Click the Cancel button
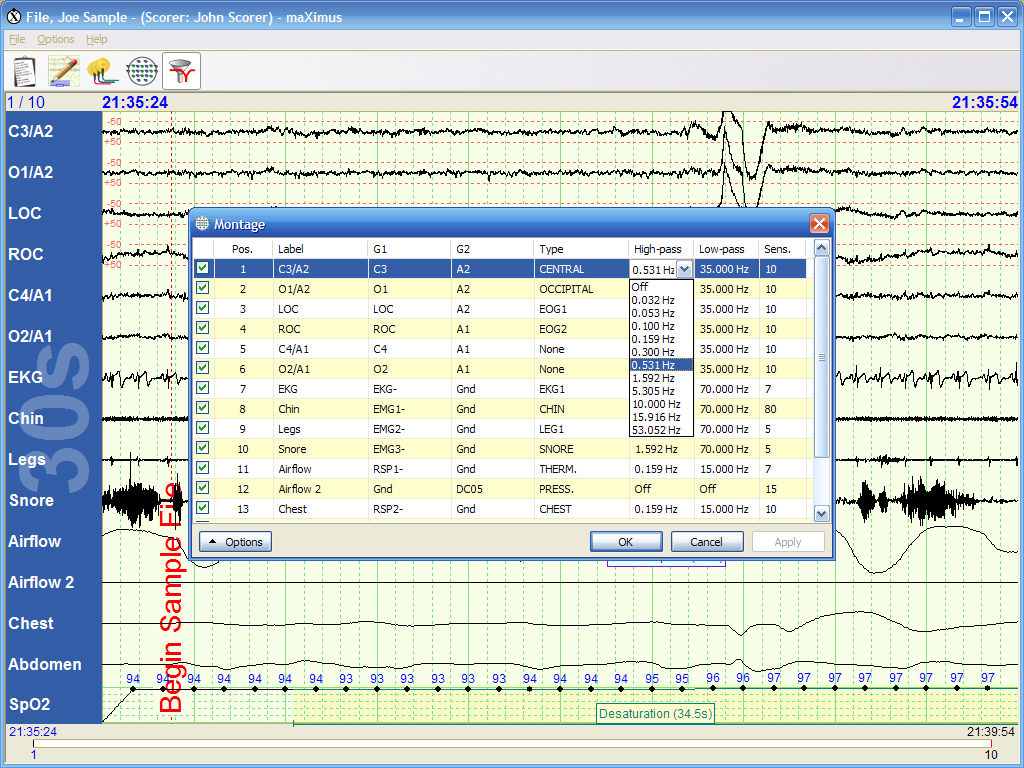This screenshot has width=1024, height=768. [x=706, y=542]
